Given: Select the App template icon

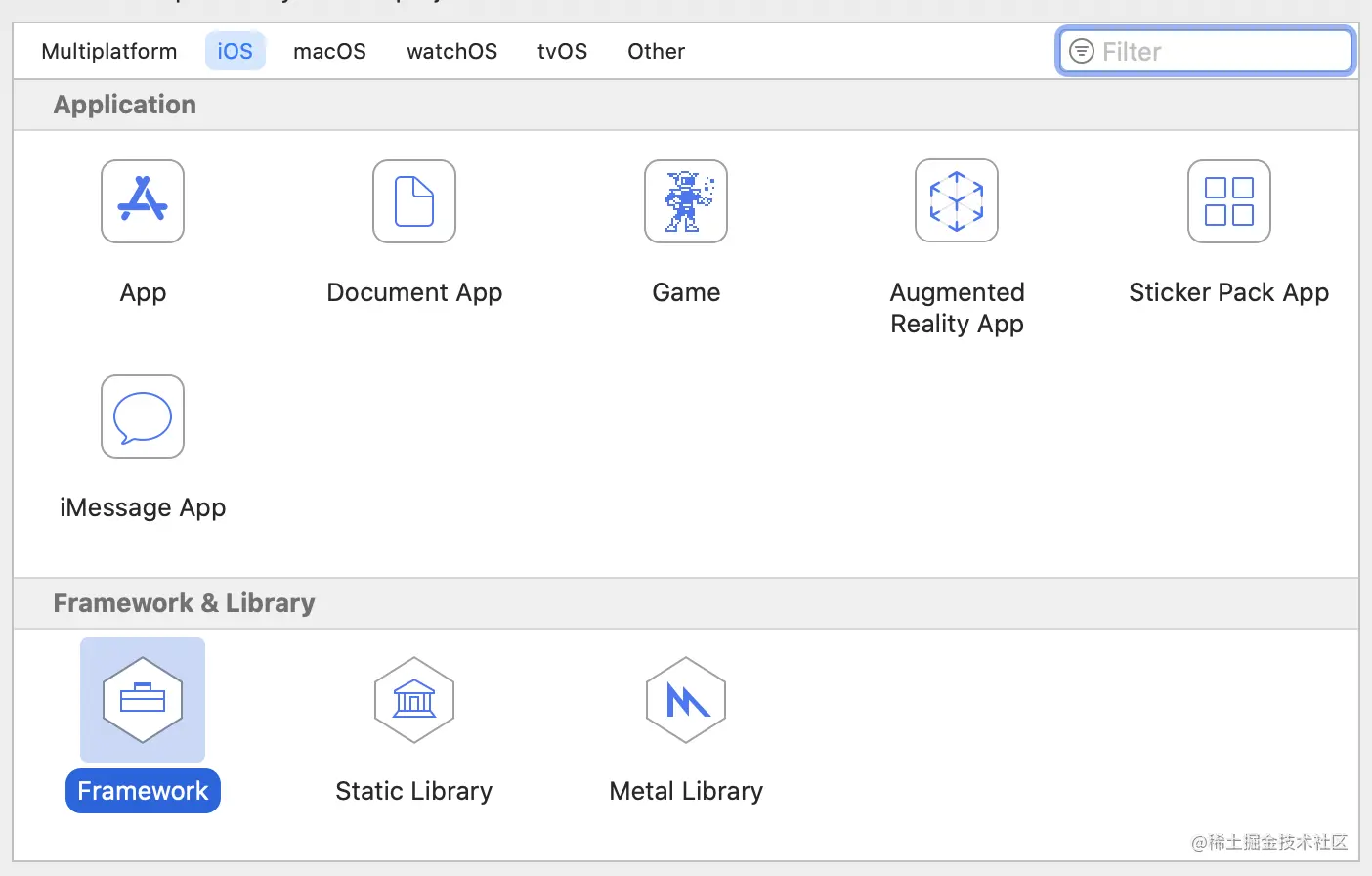Looking at the screenshot, I should pos(143,201).
